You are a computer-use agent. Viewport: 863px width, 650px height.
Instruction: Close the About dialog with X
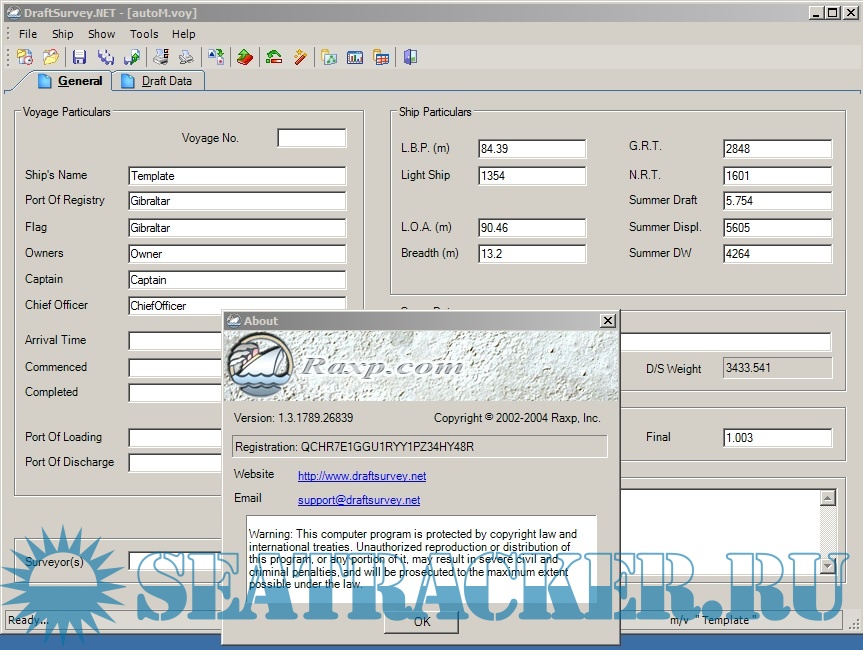pos(607,321)
